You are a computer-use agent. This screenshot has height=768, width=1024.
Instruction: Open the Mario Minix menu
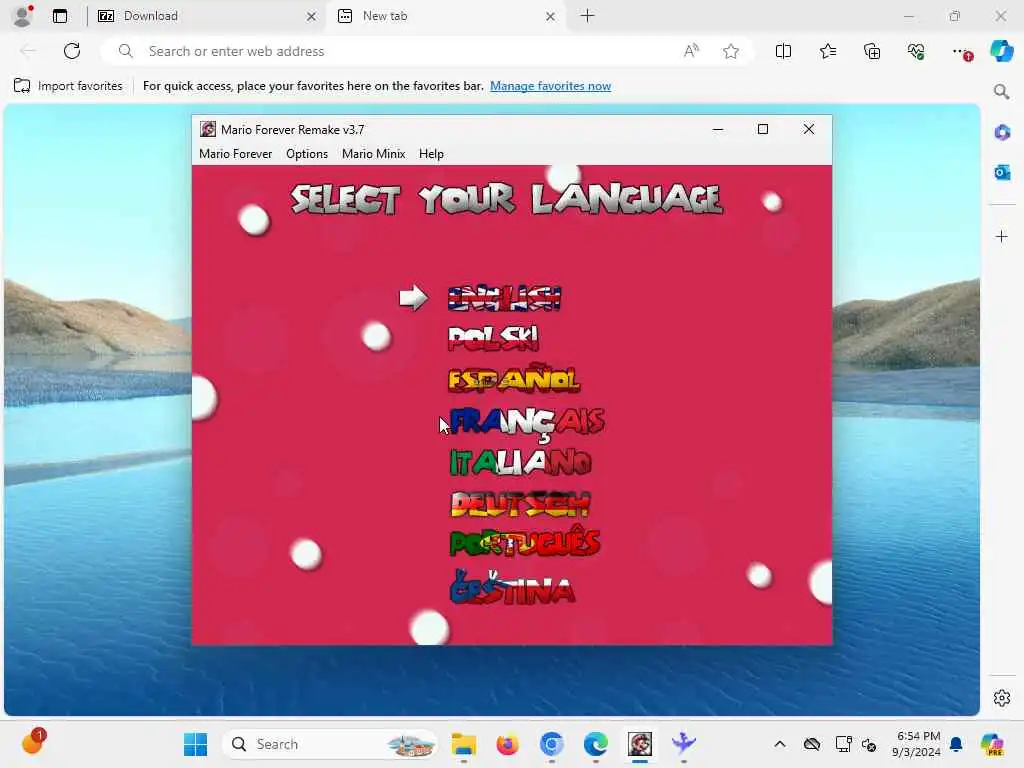[374, 153]
